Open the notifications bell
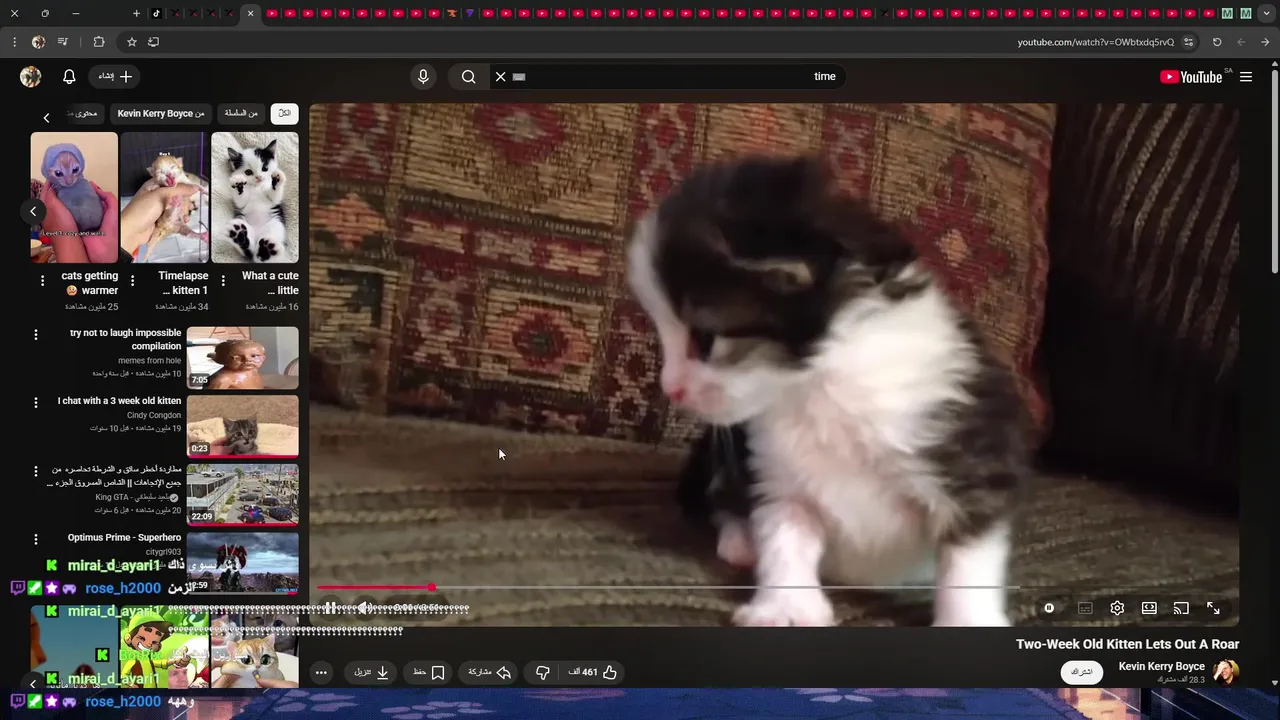This screenshot has width=1280, height=720. [69, 77]
